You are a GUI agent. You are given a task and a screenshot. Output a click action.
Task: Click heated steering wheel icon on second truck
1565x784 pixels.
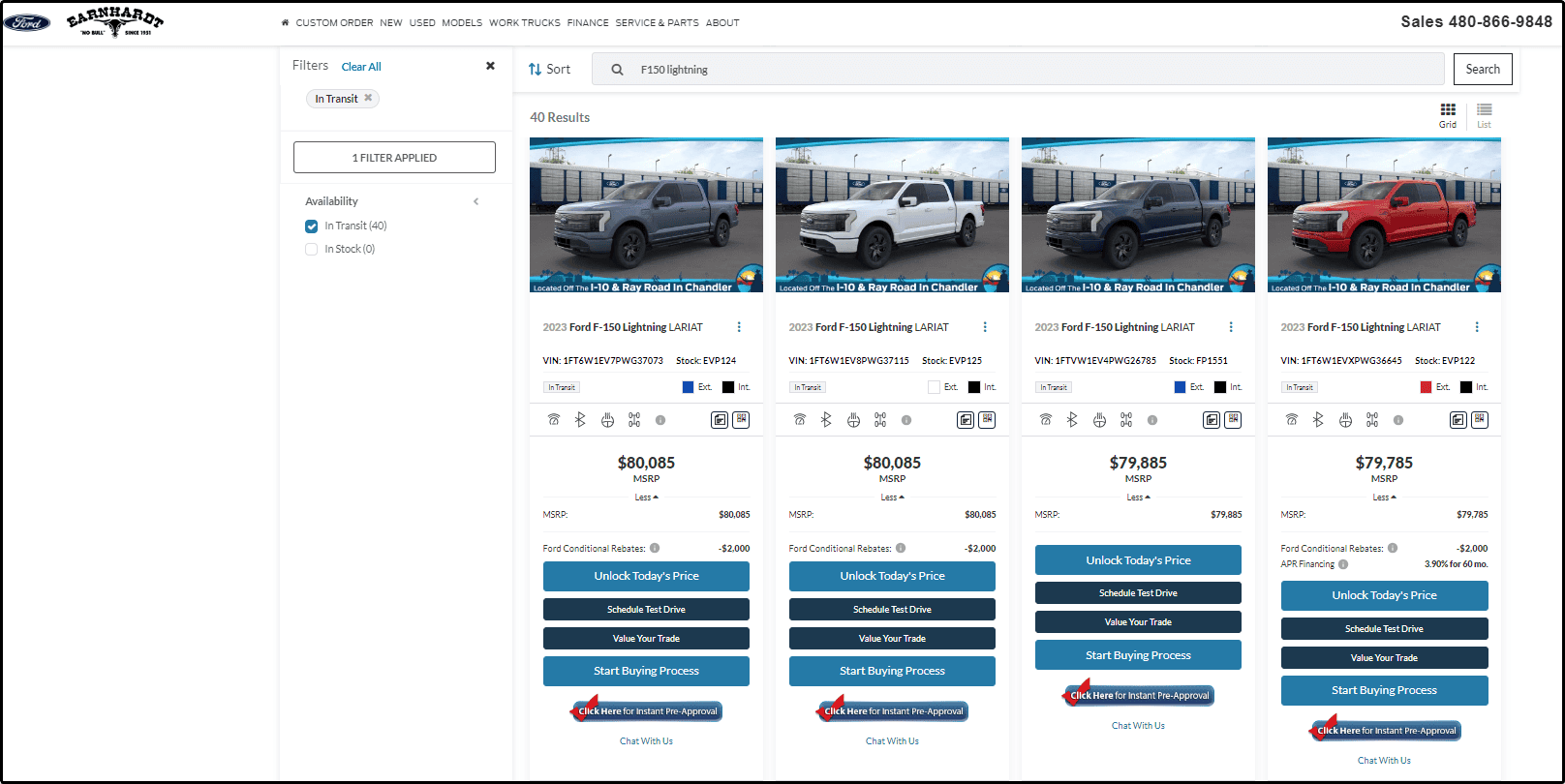tap(853, 420)
